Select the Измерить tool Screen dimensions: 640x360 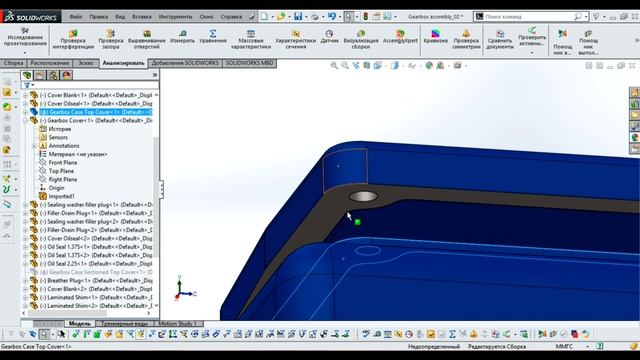click(182, 36)
